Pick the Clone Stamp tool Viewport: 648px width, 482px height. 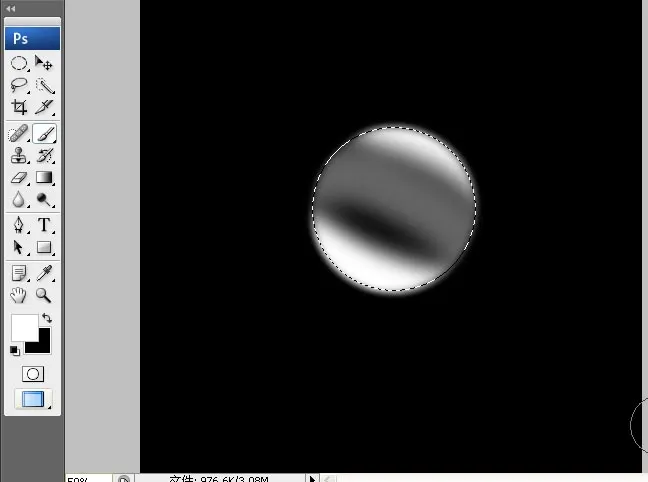(19, 155)
